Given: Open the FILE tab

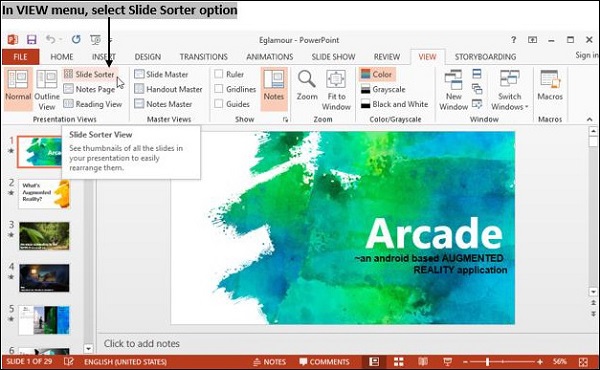Looking at the screenshot, I should (20, 57).
